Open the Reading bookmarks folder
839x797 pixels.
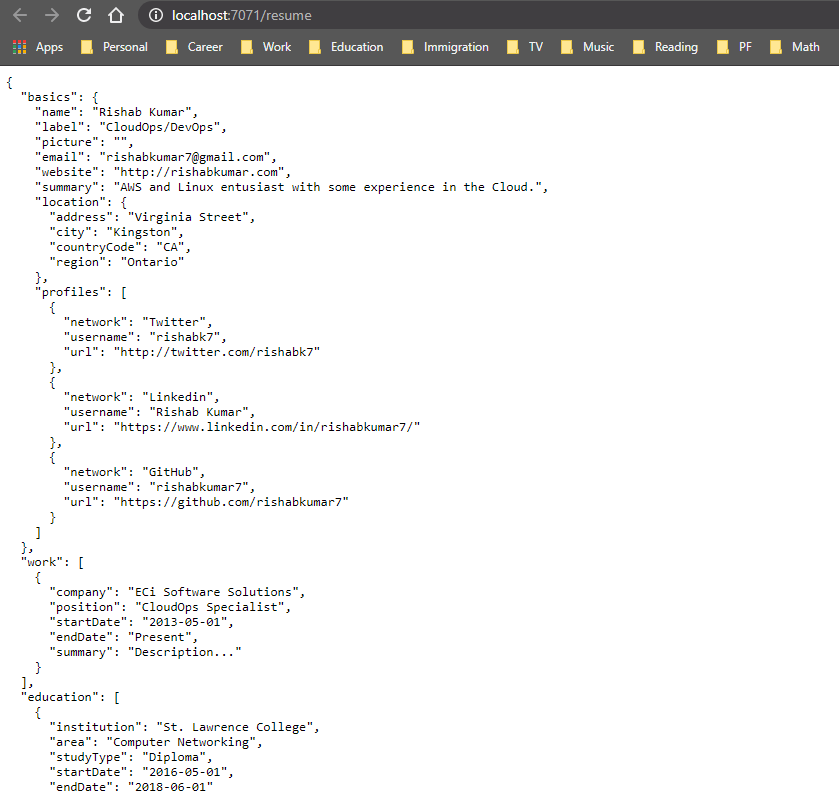pyautogui.click(x=665, y=47)
